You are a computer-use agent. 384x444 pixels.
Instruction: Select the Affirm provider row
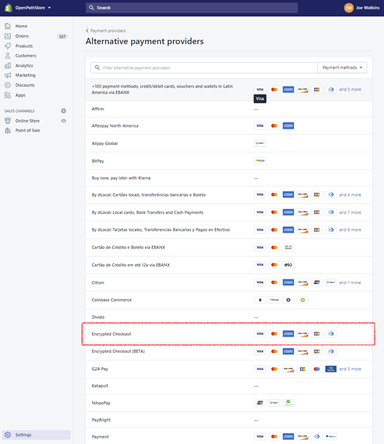pos(229,109)
